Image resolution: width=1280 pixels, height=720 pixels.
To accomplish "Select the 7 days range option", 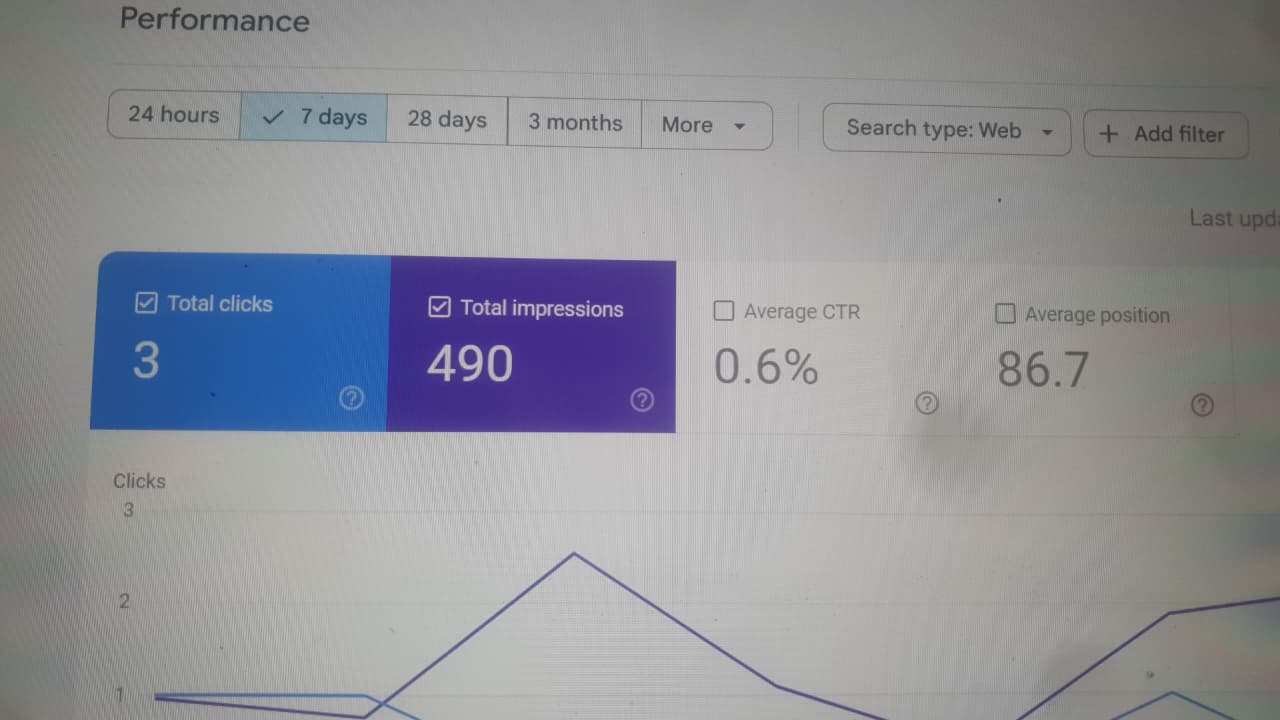I will pos(314,117).
